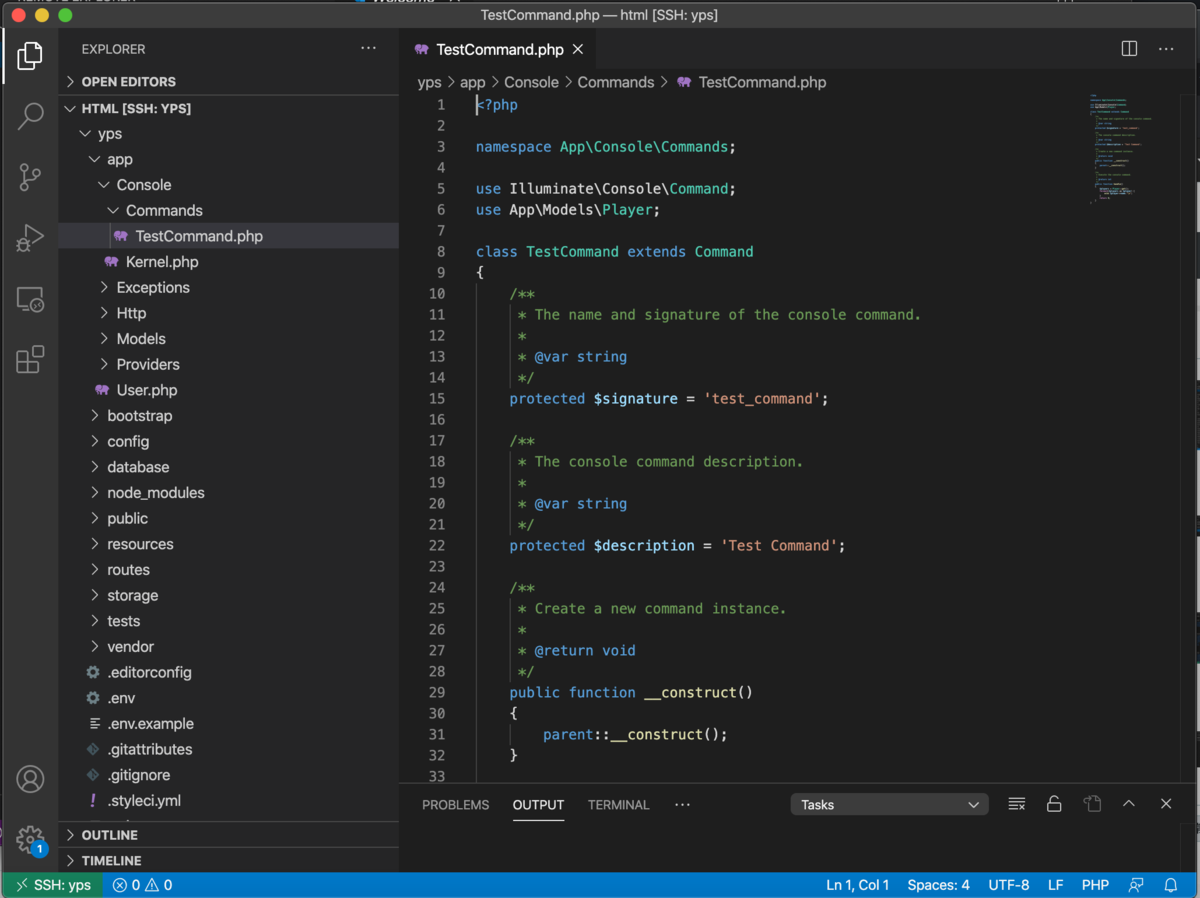This screenshot has height=898, width=1200.
Task: Open Kernel.php in the file tree
Action: click(x=228, y=262)
